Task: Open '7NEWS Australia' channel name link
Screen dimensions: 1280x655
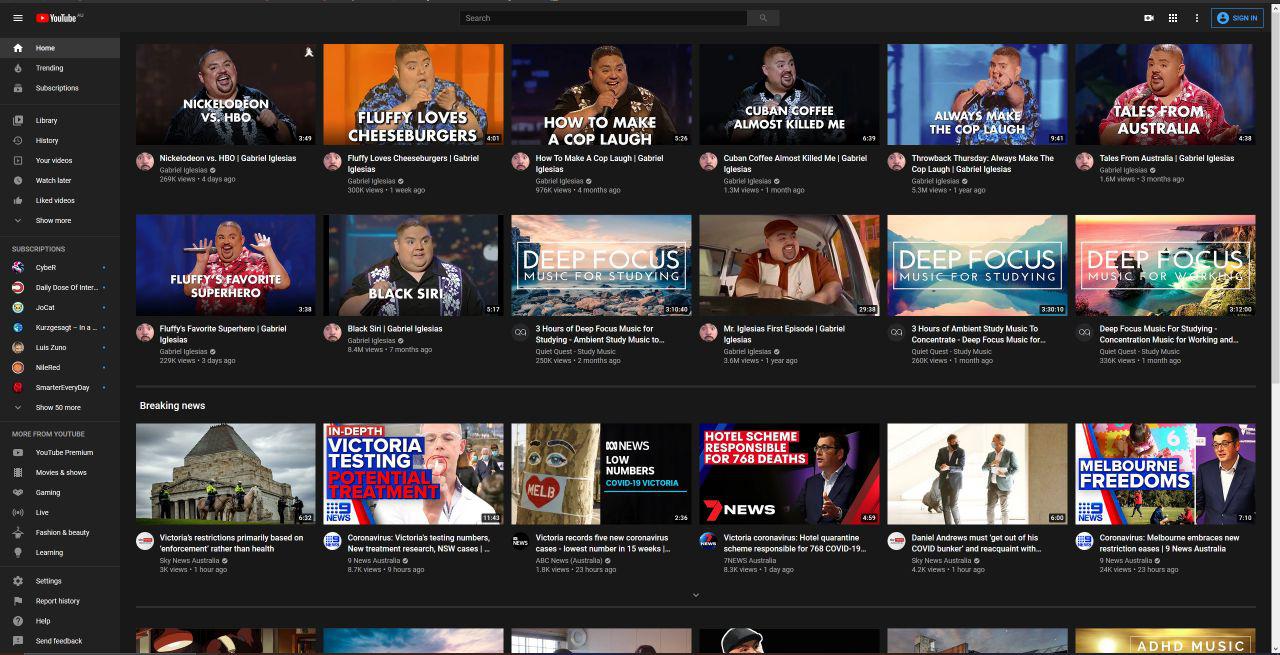Action: [749, 560]
